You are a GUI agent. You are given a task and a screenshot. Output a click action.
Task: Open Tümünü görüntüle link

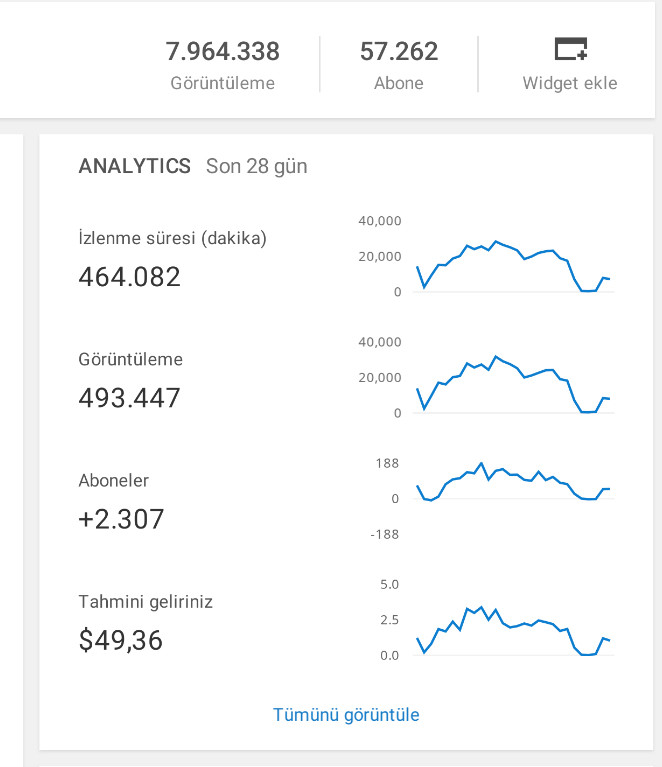346,715
